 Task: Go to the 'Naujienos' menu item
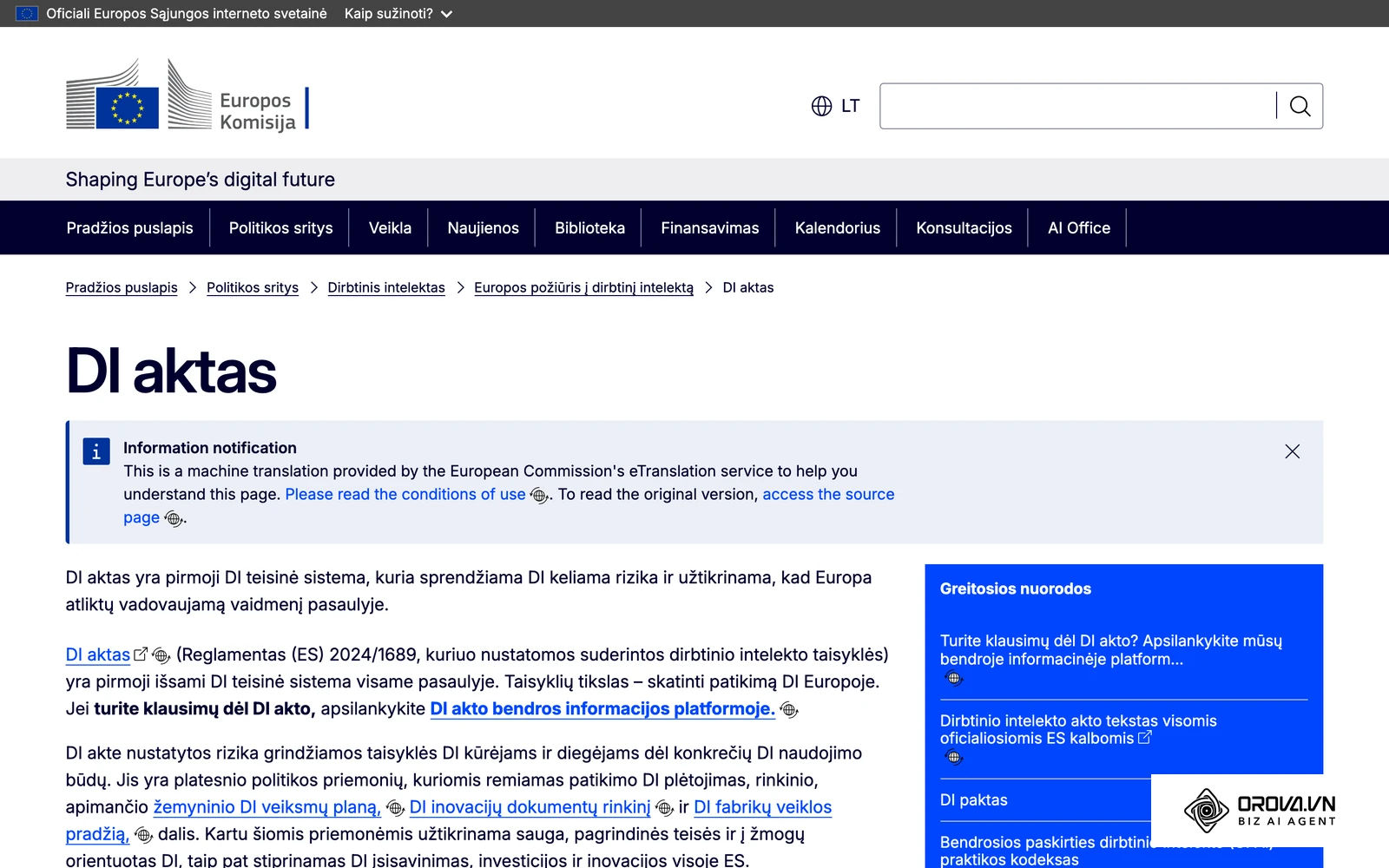click(484, 227)
